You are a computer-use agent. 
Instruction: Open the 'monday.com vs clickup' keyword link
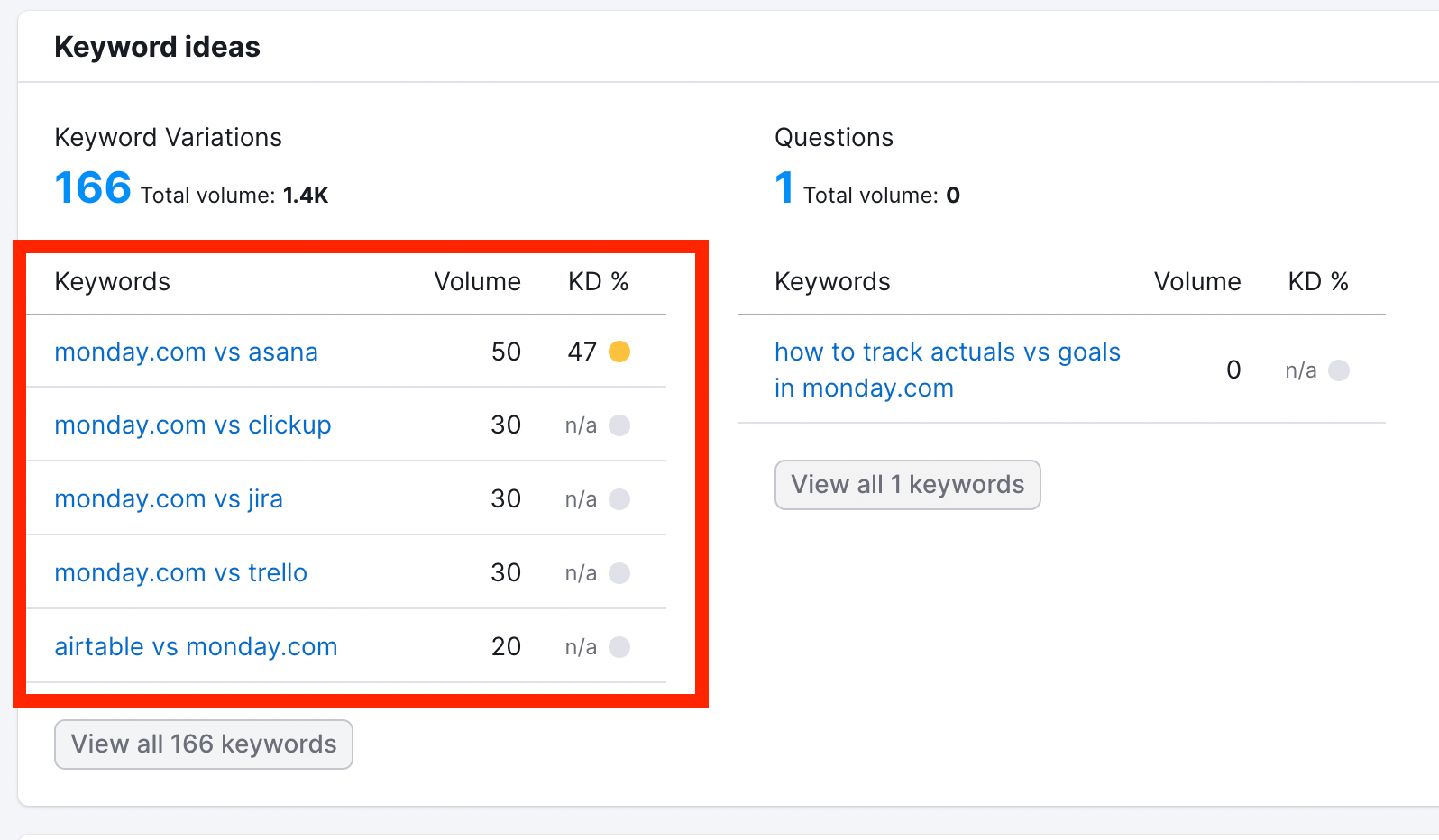193,425
